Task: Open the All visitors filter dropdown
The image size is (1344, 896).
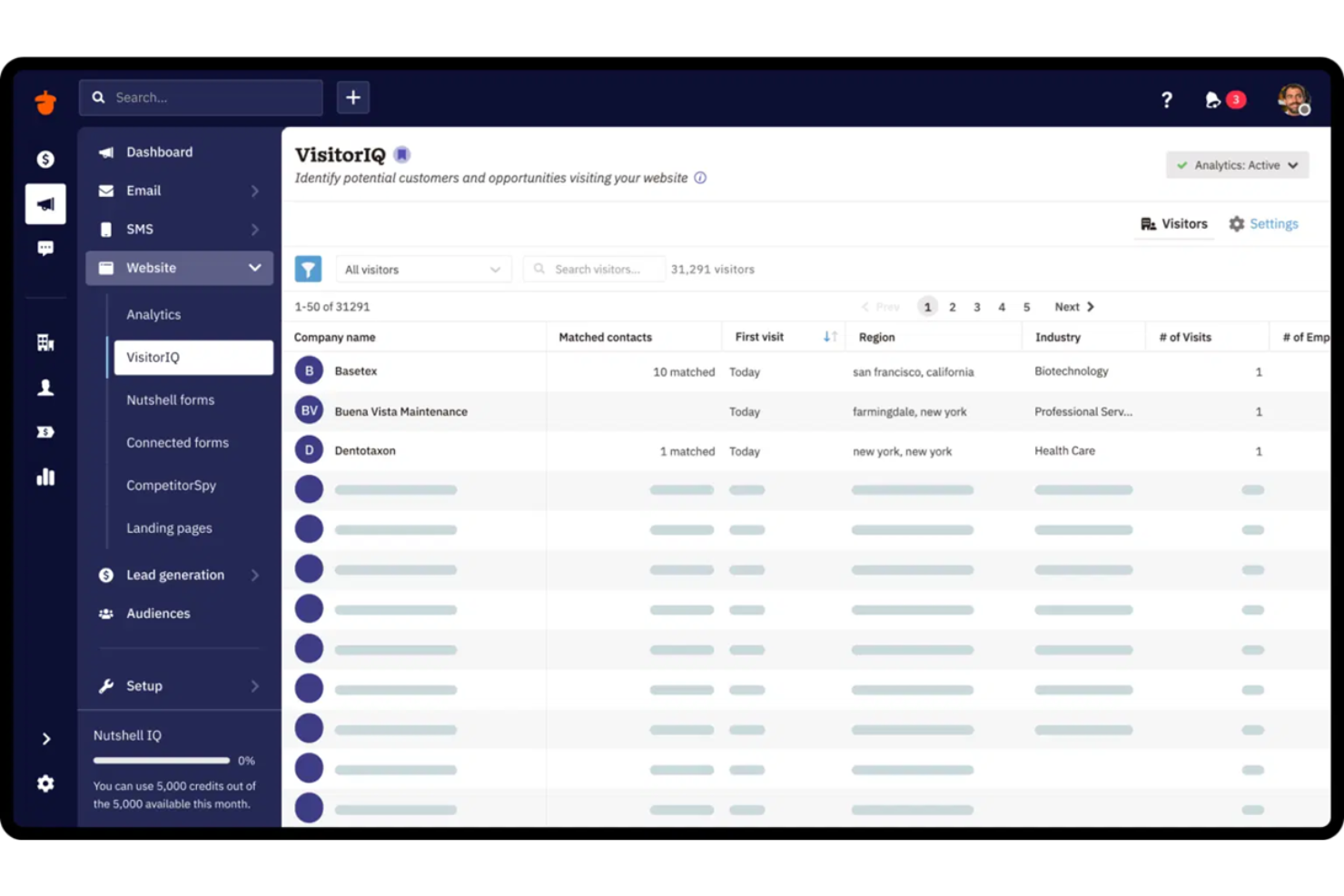Action: pos(422,269)
